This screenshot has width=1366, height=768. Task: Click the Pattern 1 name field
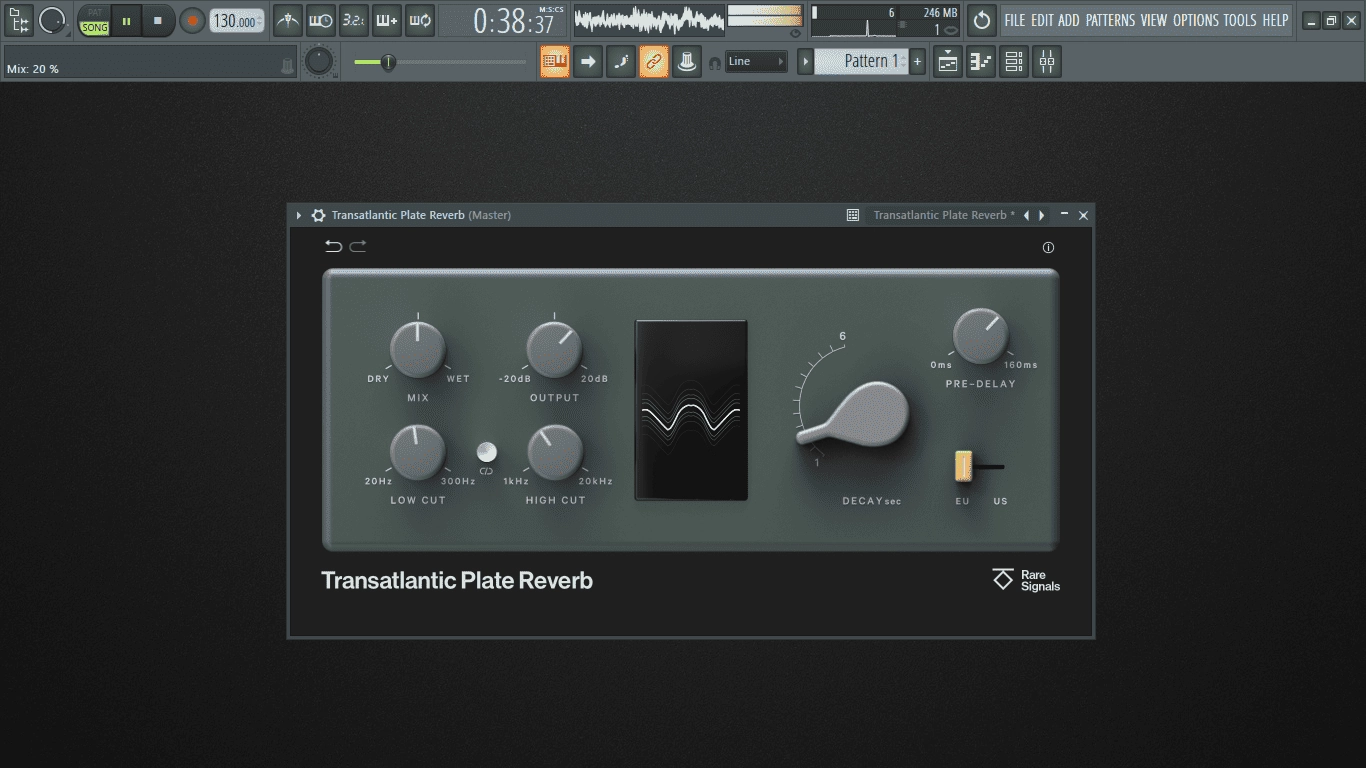(861, 62)
